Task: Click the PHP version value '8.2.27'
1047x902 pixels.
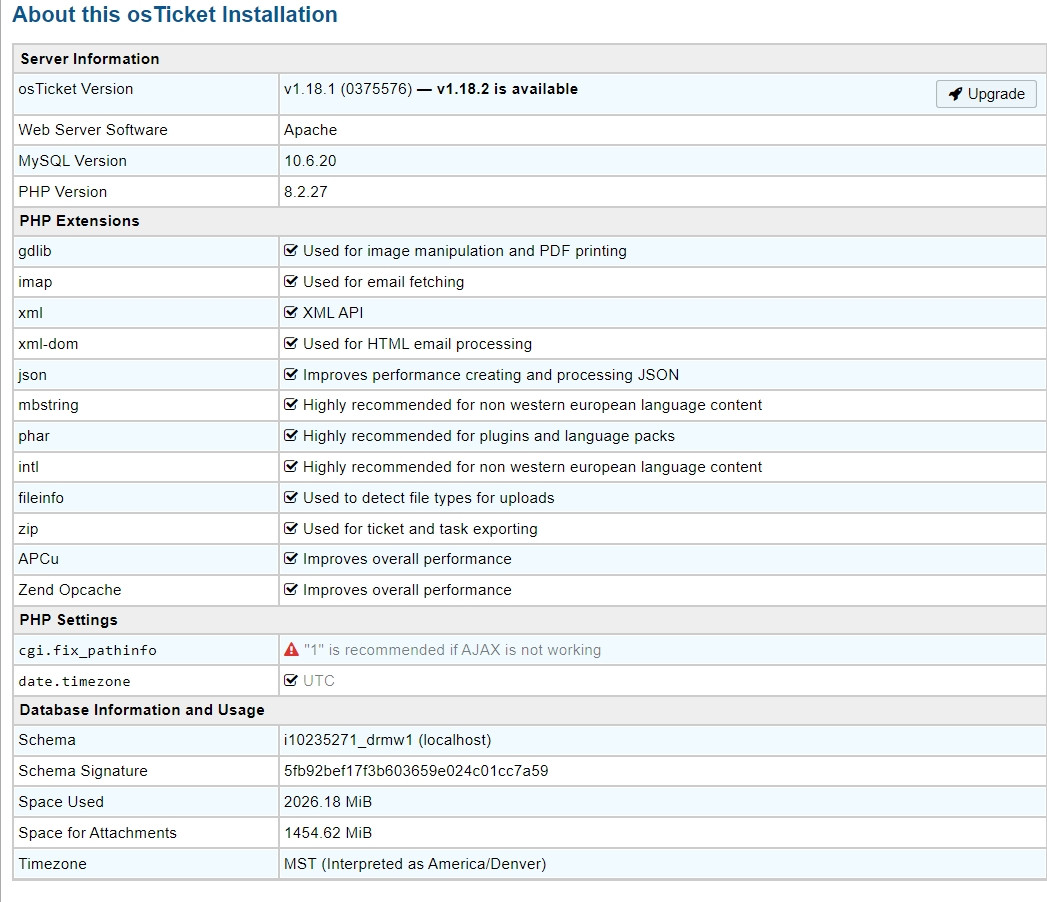Action: click(305, 192)
